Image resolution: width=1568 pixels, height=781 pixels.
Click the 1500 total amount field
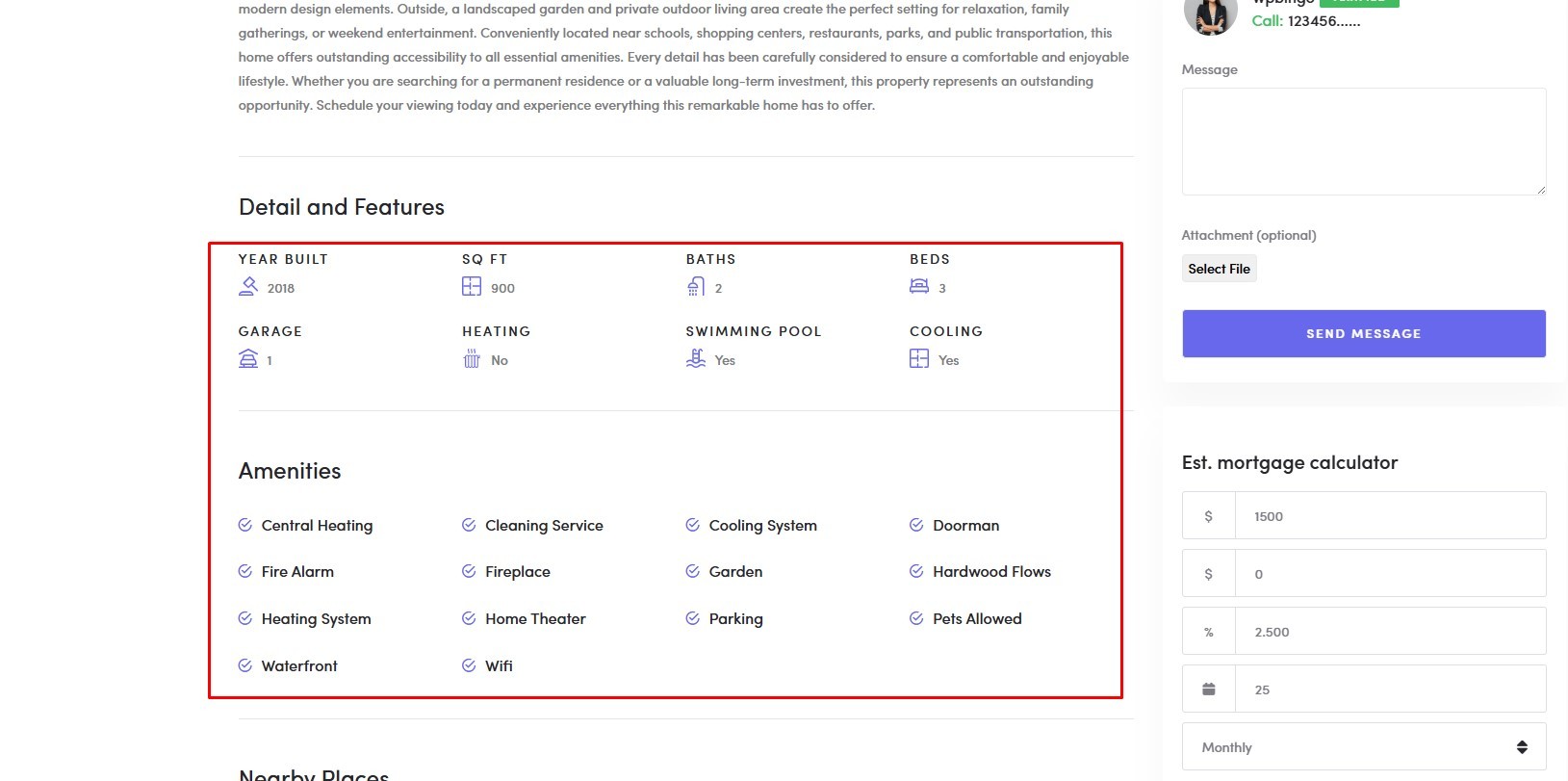tap(1390, 516)
